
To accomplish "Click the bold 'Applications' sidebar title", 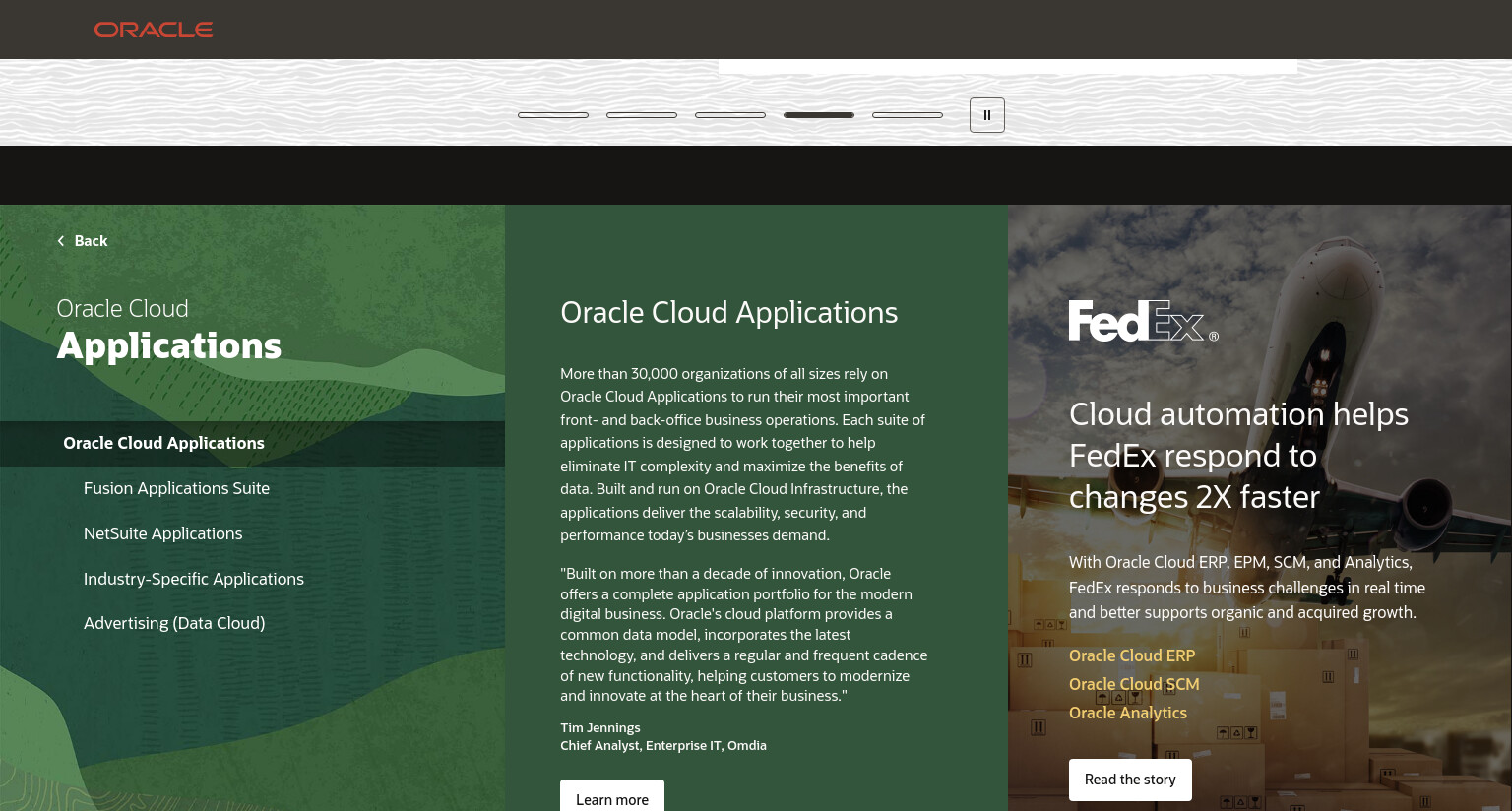I will pyautogui.click(x=169, y=346).
